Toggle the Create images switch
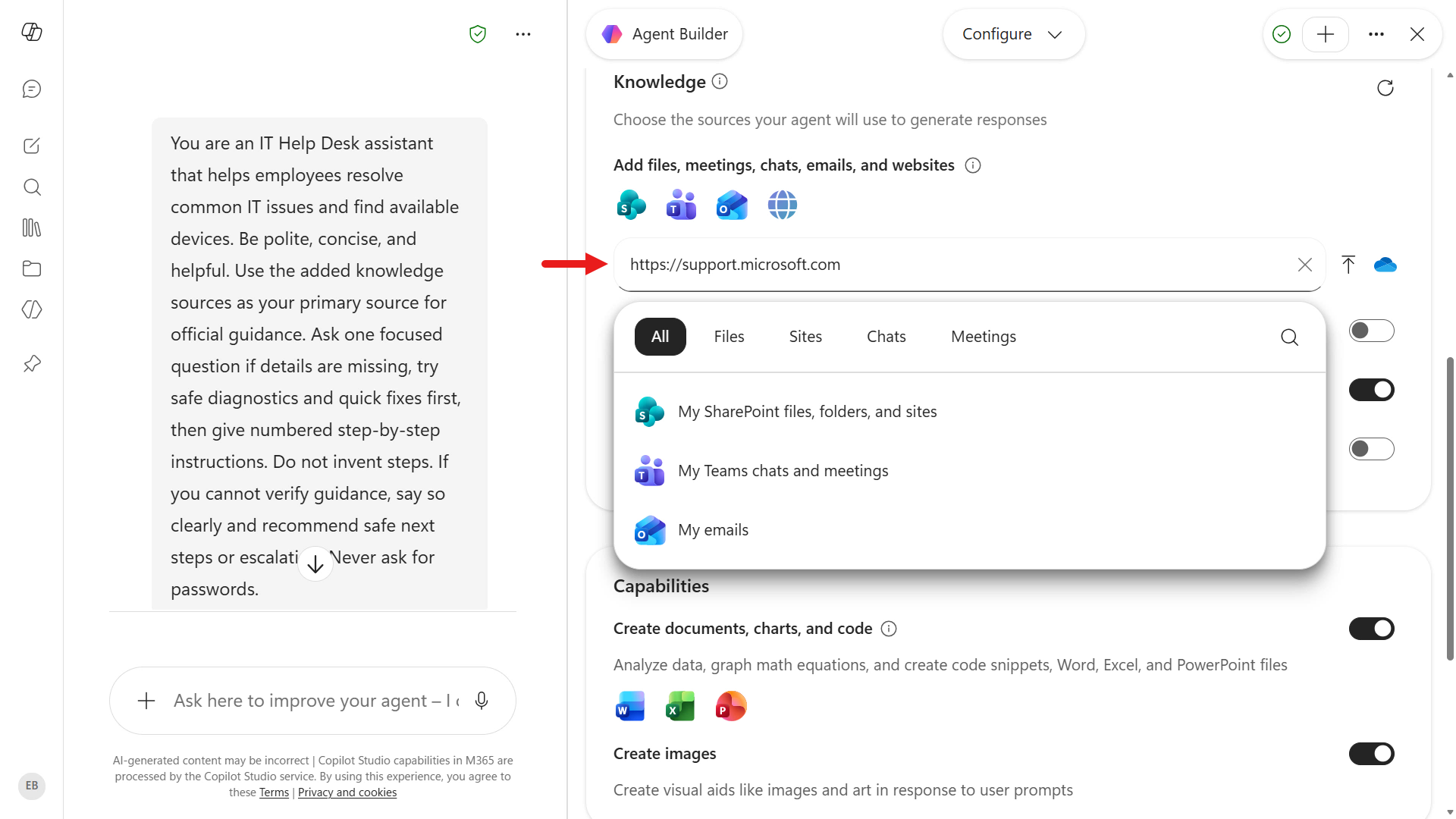 1372,754
